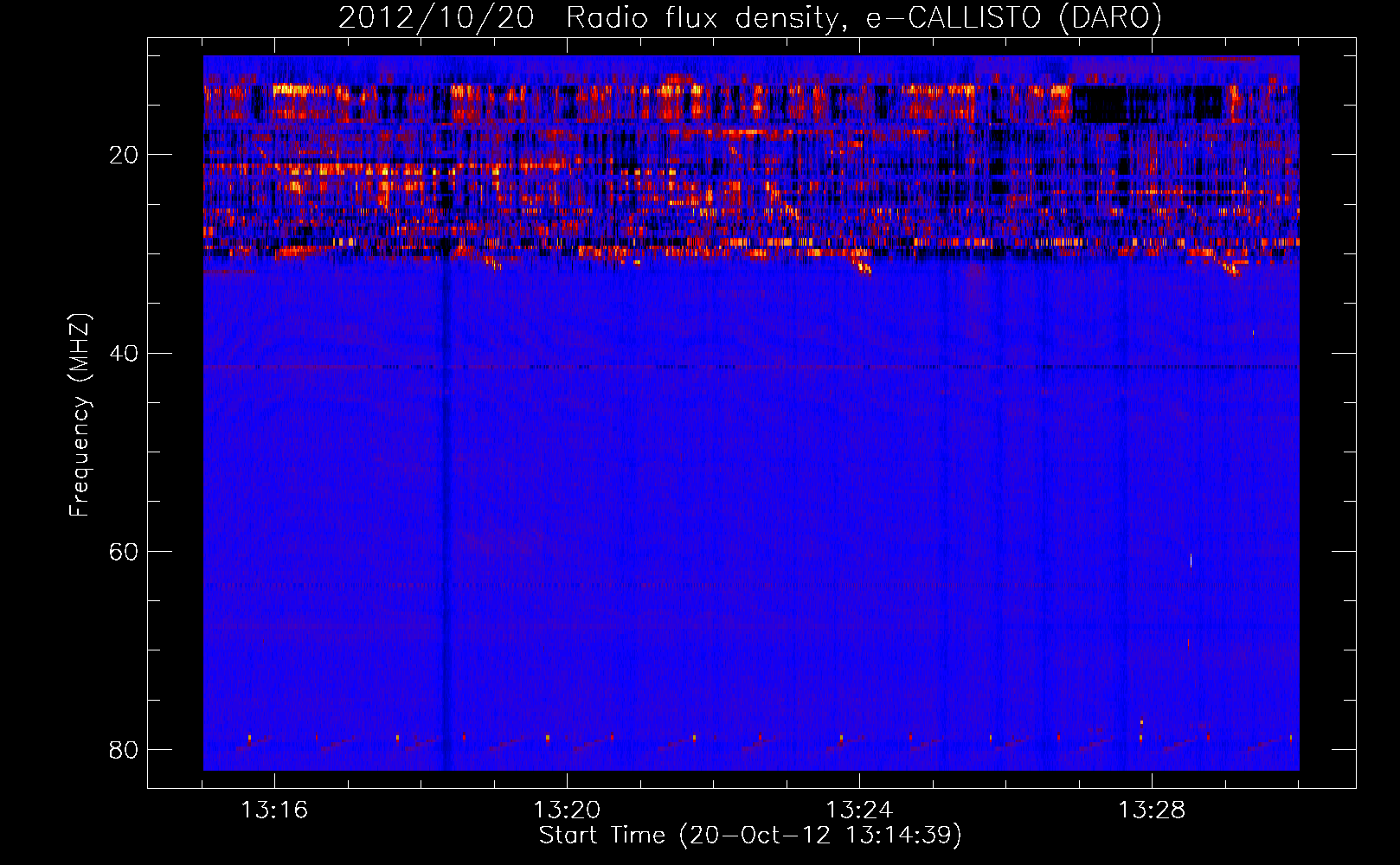1400x865 pixels.
Task: Click the "Frequency (MHZ)" axis label
Action: 80,415
